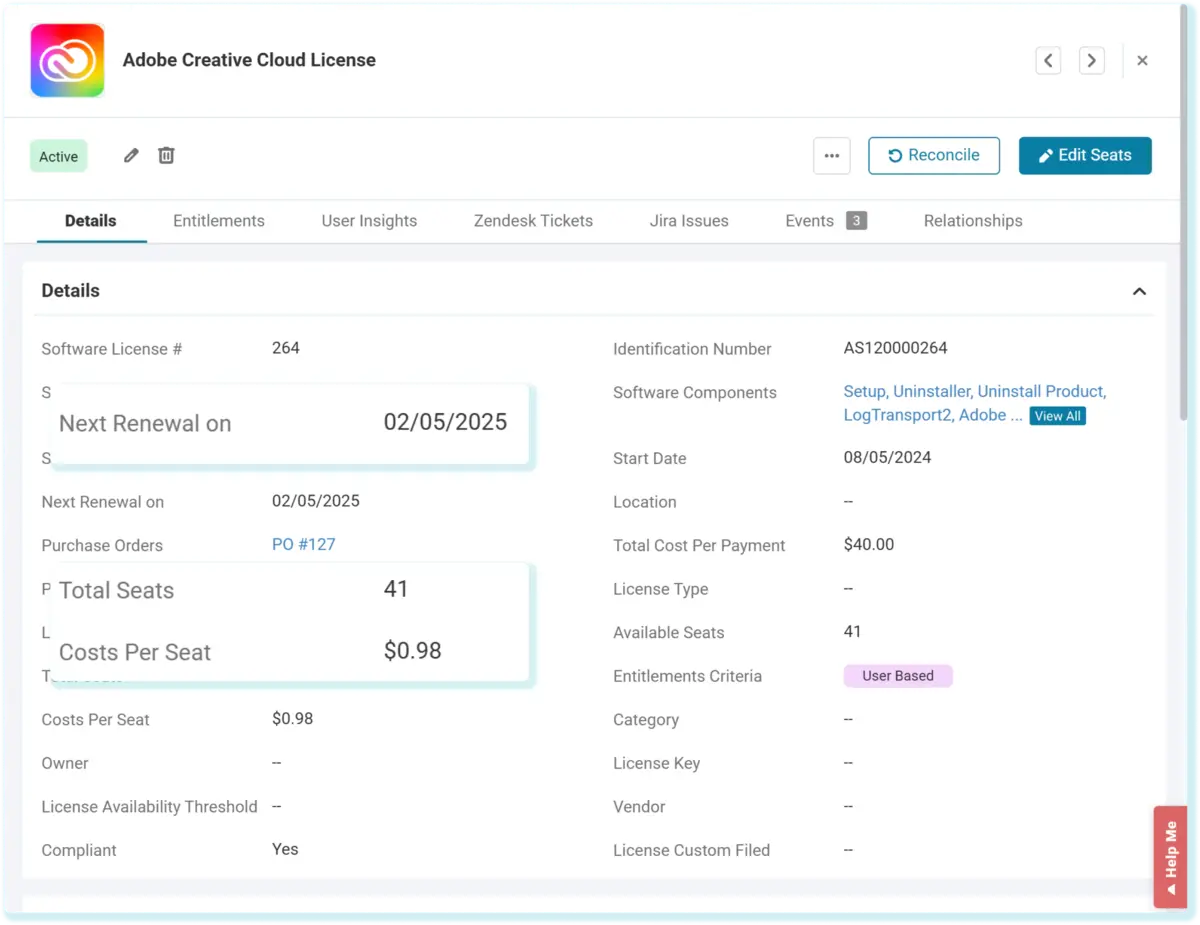The height and width of the screenshot is (925, 1200).
Task: Click the Active status badge
Action: (58, 157)
